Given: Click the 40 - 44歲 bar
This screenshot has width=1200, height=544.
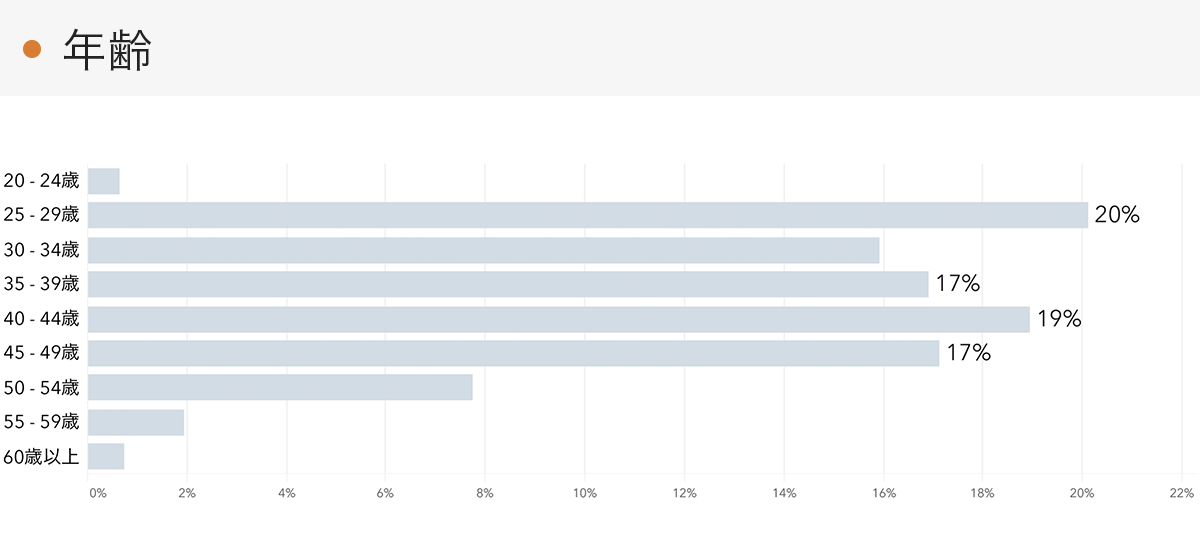Looking at the screenshot, I should [558, 319].
